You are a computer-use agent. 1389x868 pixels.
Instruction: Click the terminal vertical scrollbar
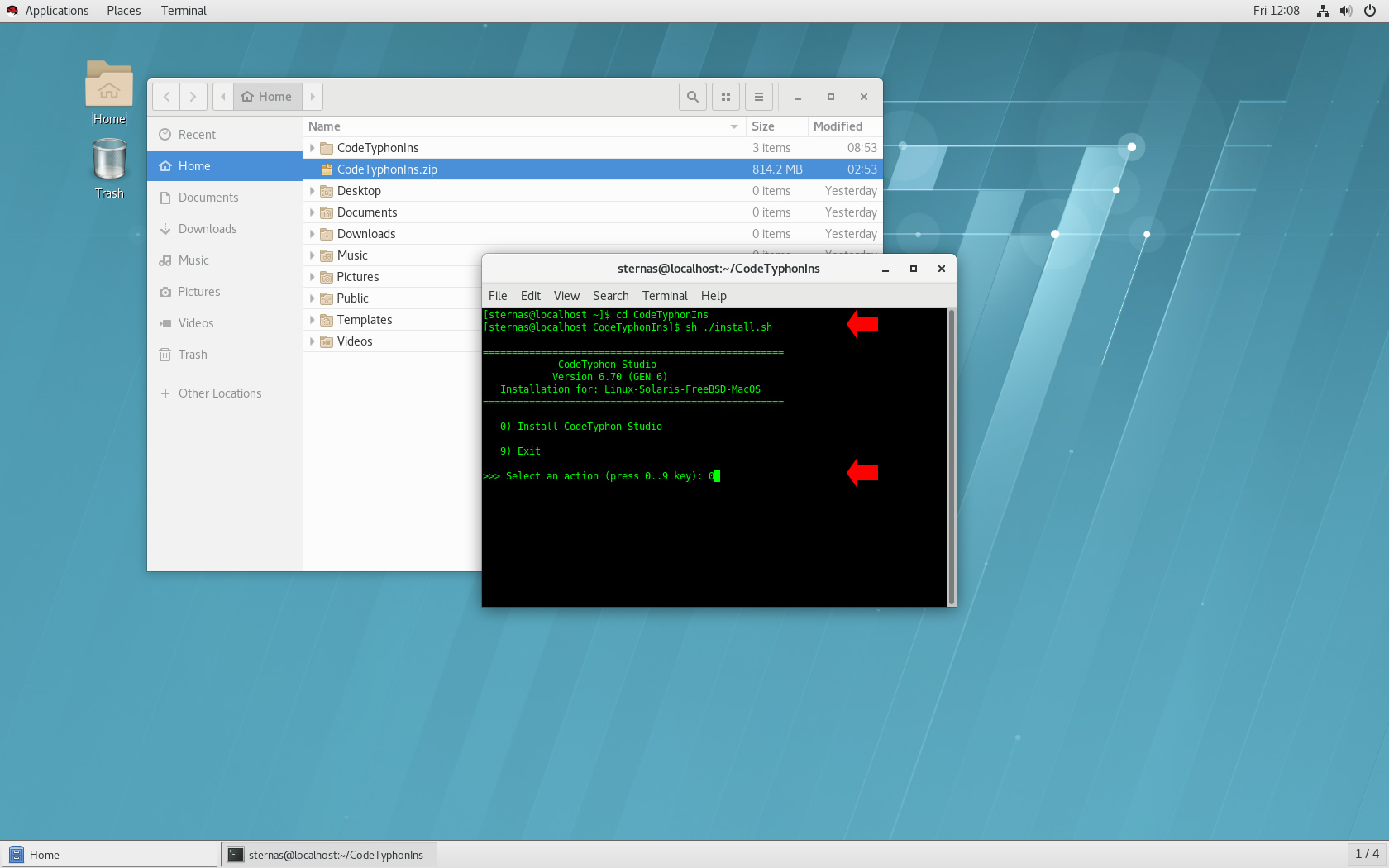pyautogui.click(x=952, y=457)
